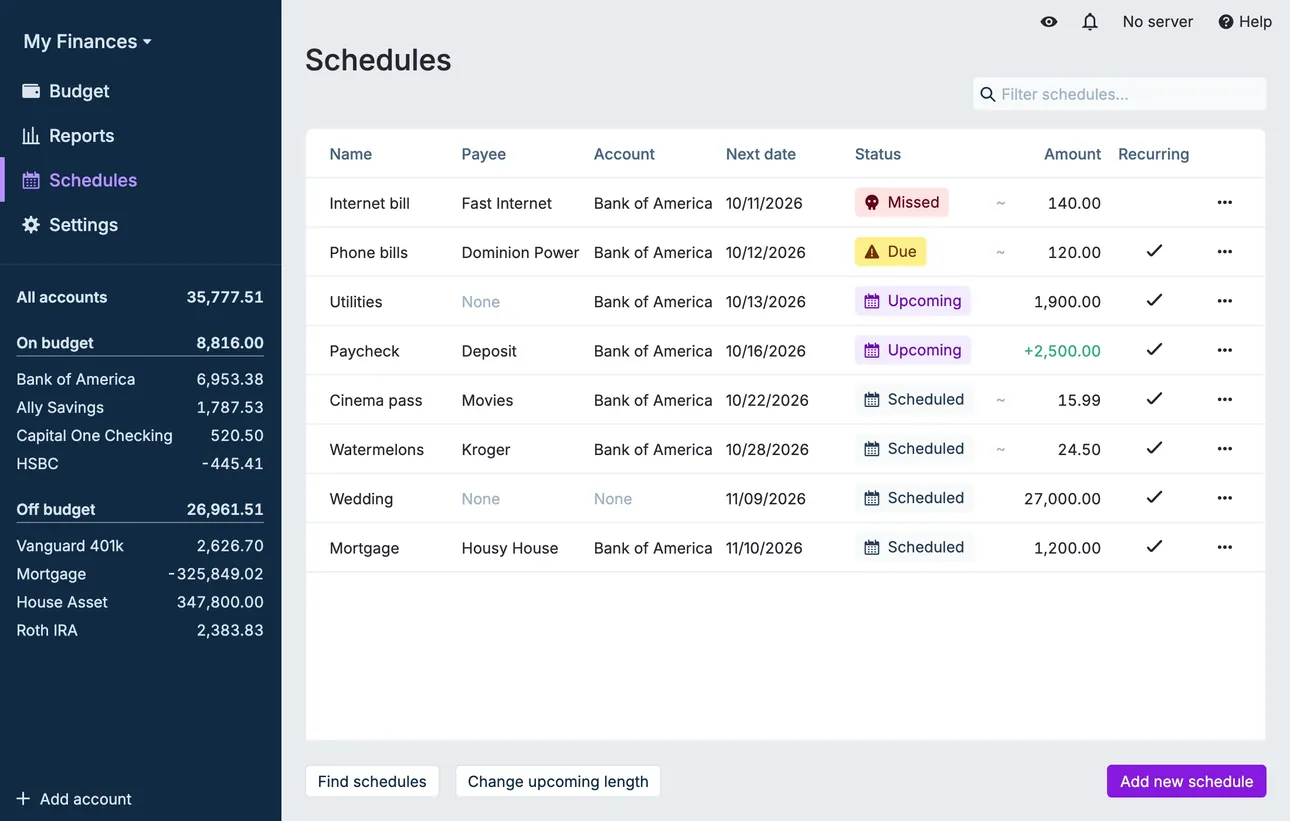
Task: Click the +2,500.00 amount cell
Action: coord(1062,351)
